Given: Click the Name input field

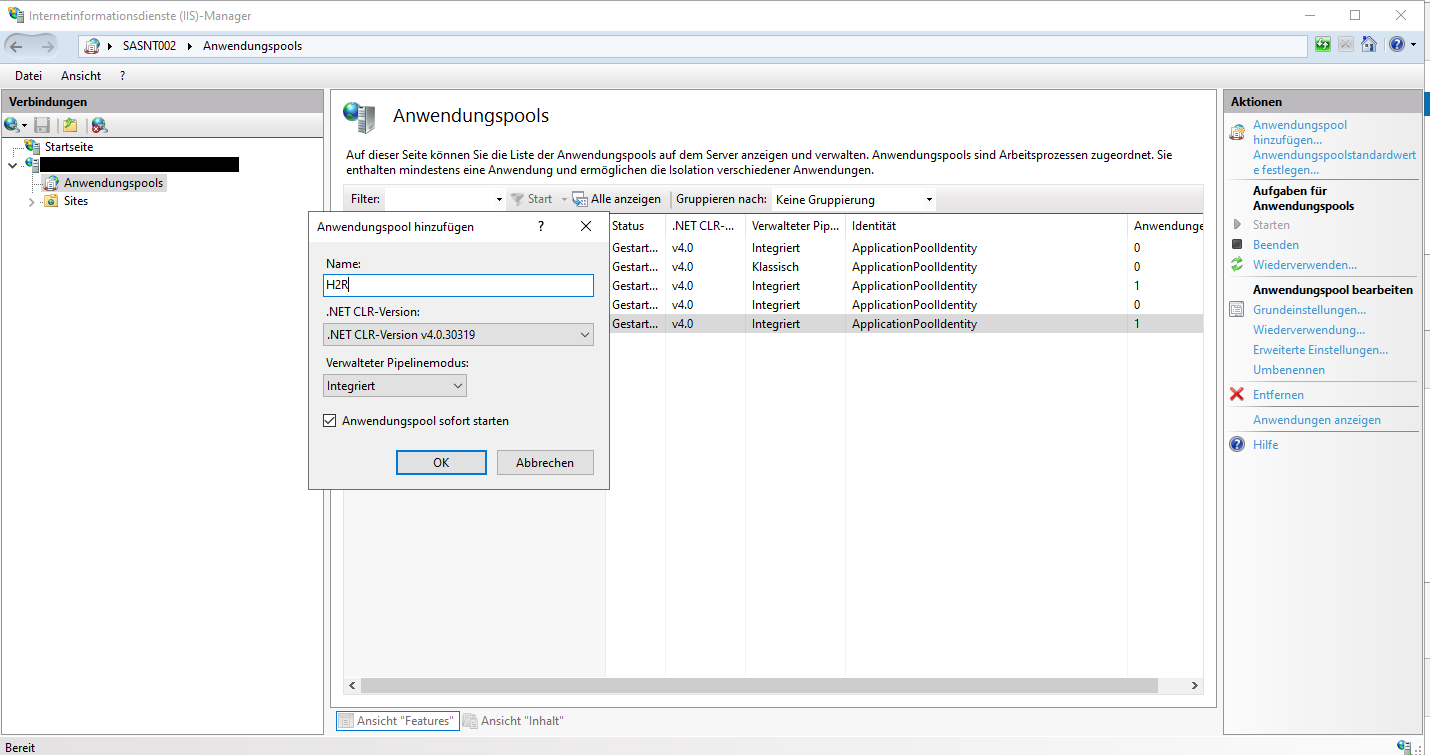Looking at the screenshot, I should coord(459,285).
